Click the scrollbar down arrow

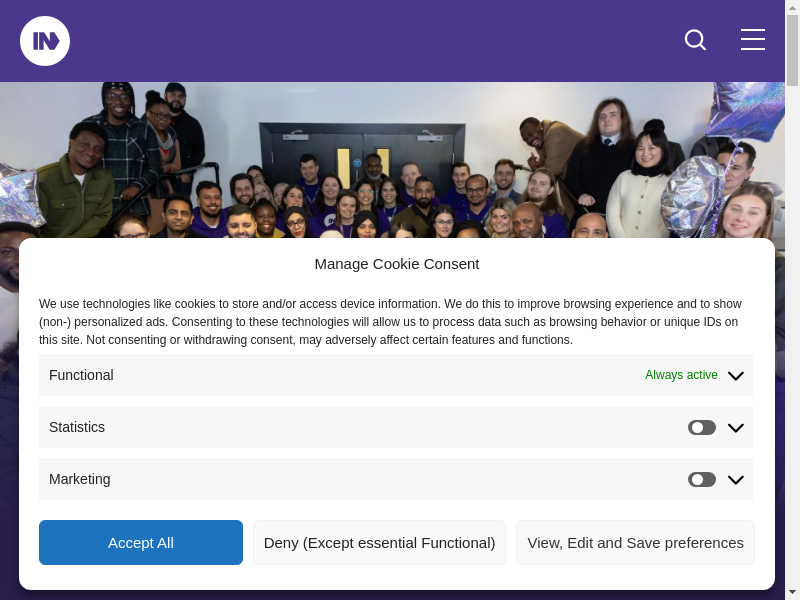coord(792,591)
